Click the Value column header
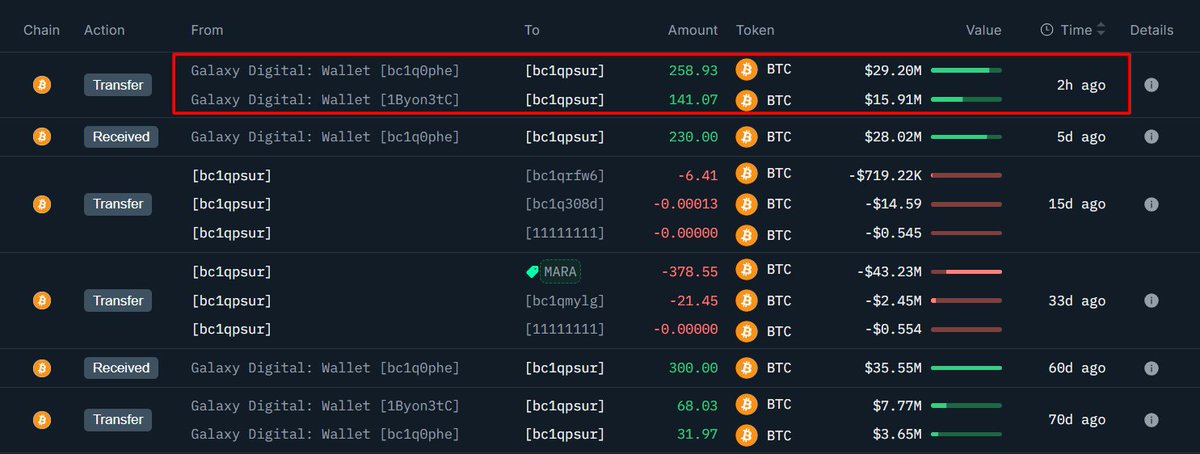This screenshot has width=1200, height=454. click(983, 30)
